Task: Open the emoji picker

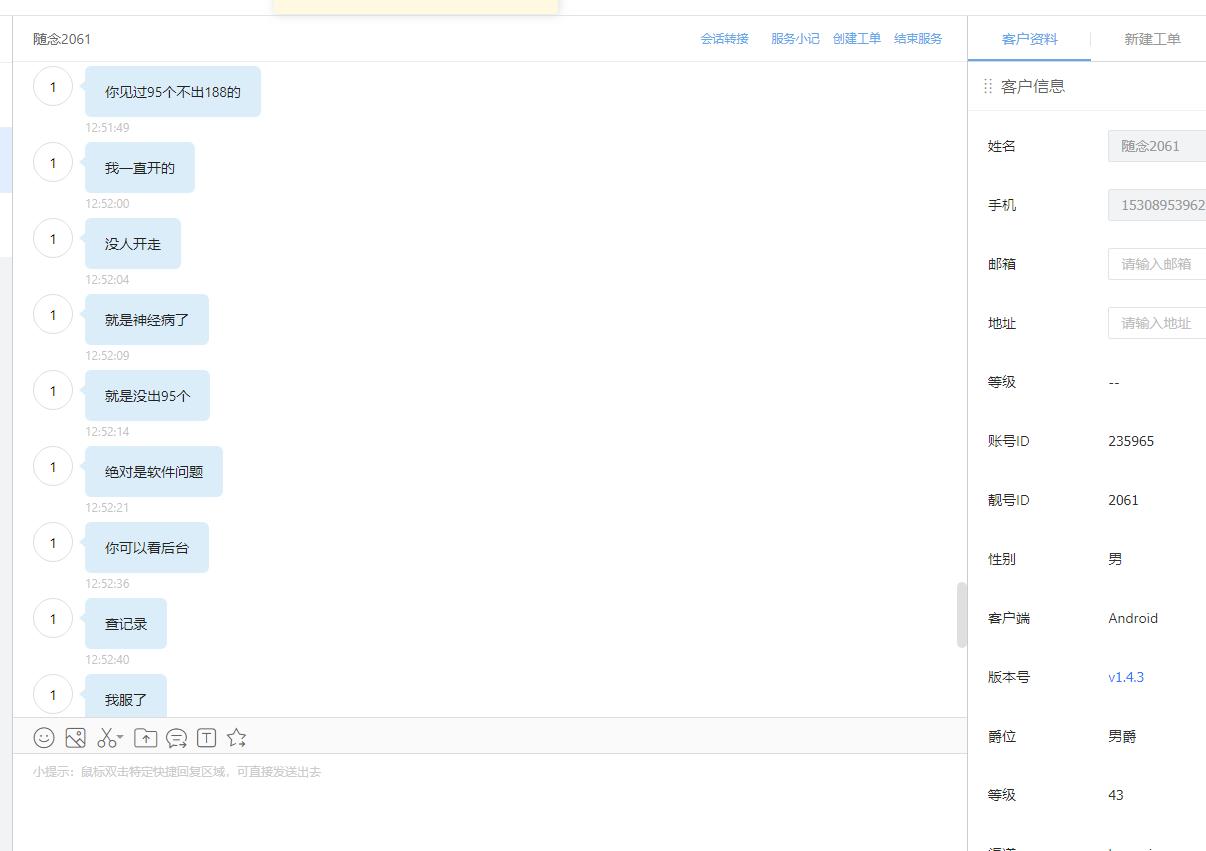Action: coord(44,737)
